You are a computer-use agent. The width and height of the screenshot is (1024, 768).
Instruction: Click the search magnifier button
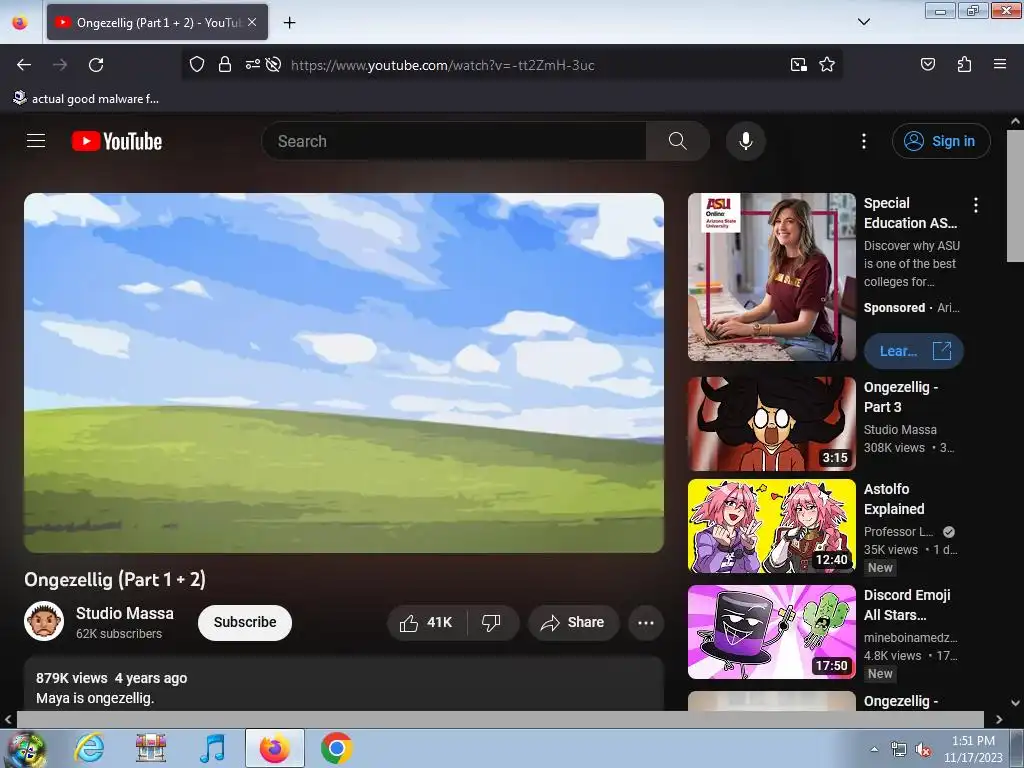(677, 141)
